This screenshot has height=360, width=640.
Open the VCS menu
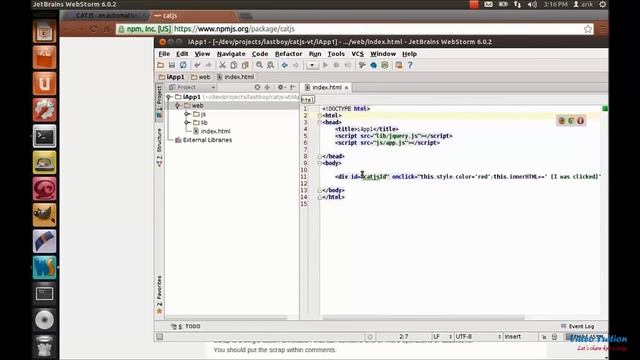point(358,54)
